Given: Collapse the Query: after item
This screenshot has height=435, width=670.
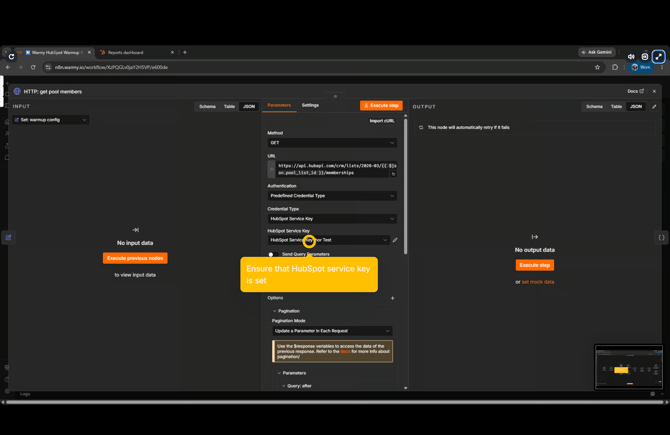Looking at the screenshot, I should (283, 386).
